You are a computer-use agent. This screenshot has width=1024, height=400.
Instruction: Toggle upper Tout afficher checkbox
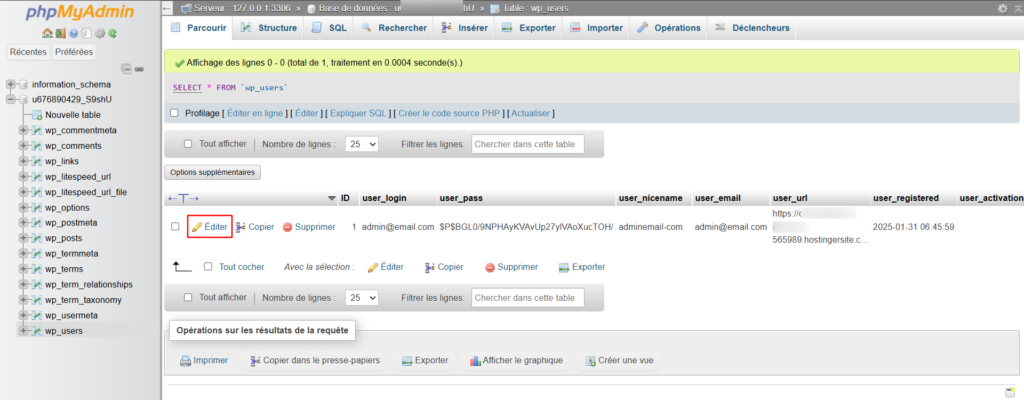(188, 144)
